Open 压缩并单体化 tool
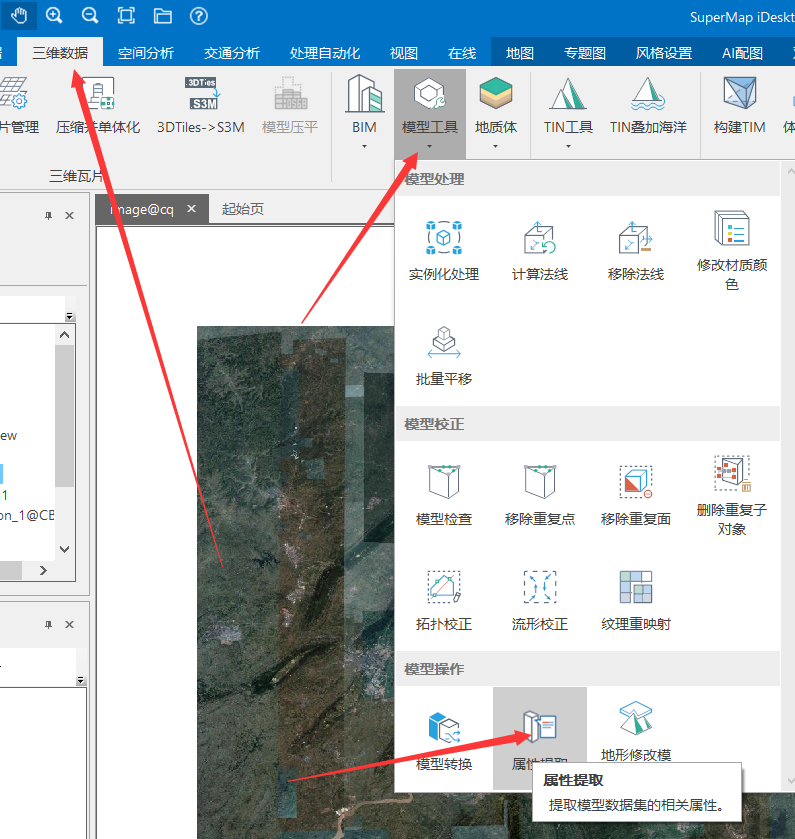The width and height of the screenshot is (795, 839). [x=98, y=106]
